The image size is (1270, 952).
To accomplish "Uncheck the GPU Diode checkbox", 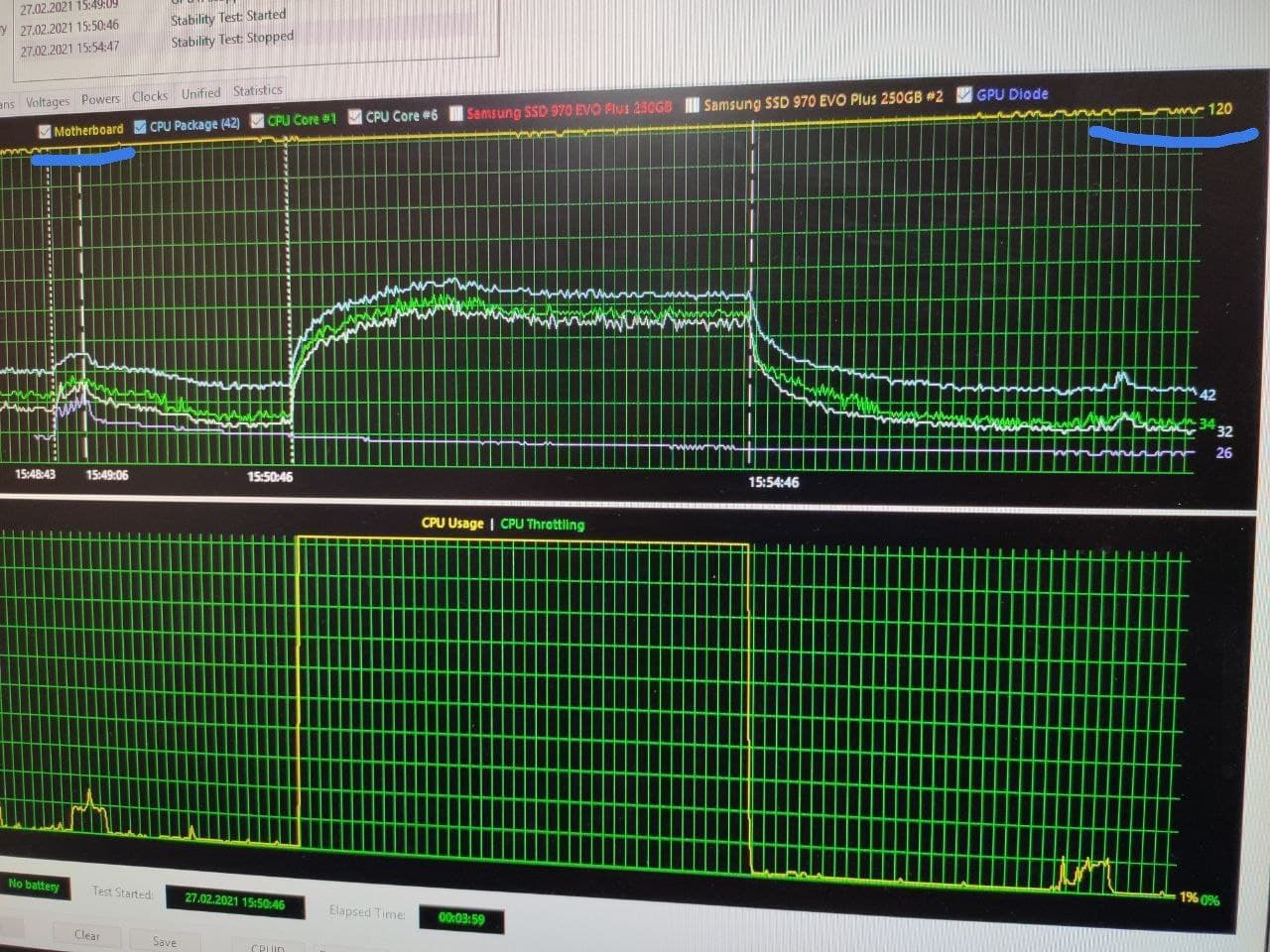I will click(963, 95).
